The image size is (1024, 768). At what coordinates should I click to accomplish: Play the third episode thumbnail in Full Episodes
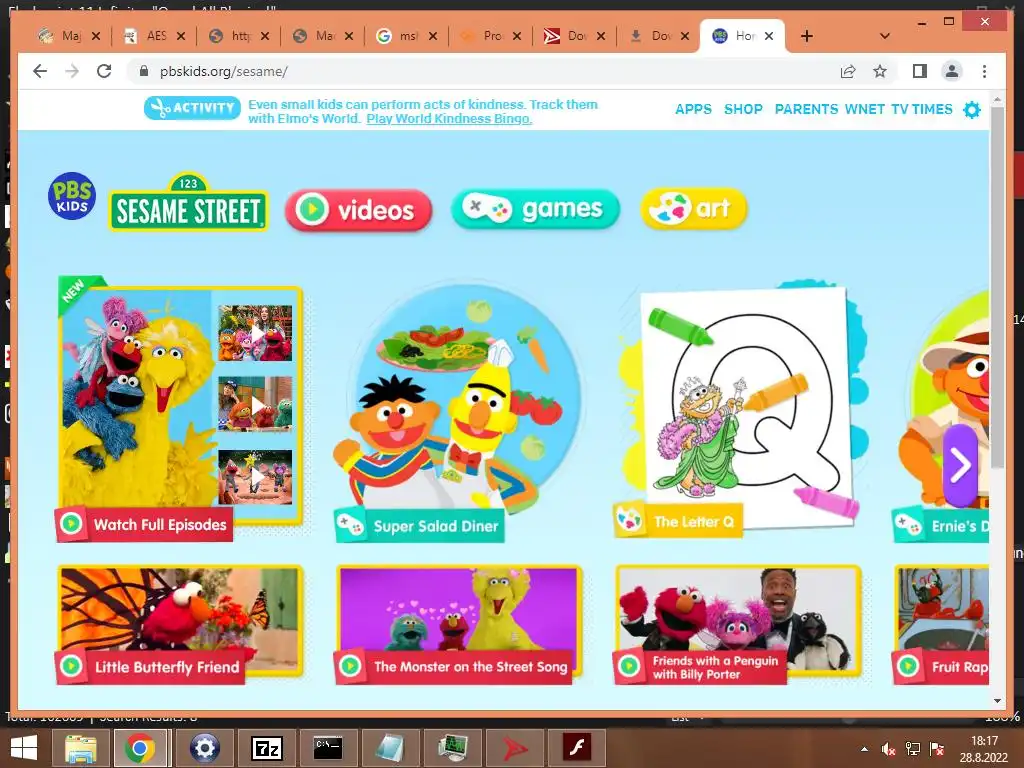[255, 477]
